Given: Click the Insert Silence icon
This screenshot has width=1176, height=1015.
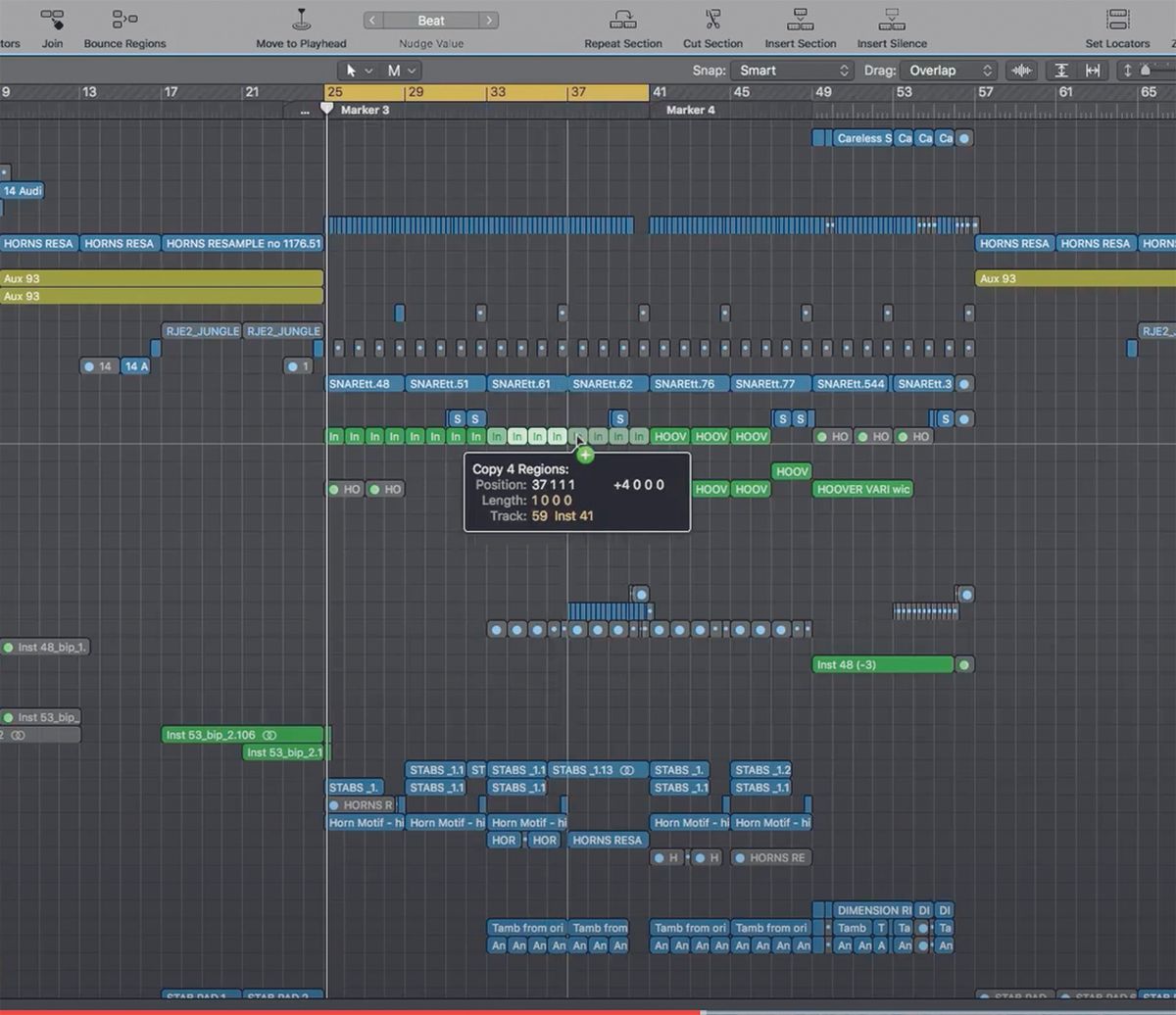Looking at the screenshot, I should [x=892, y=19].
